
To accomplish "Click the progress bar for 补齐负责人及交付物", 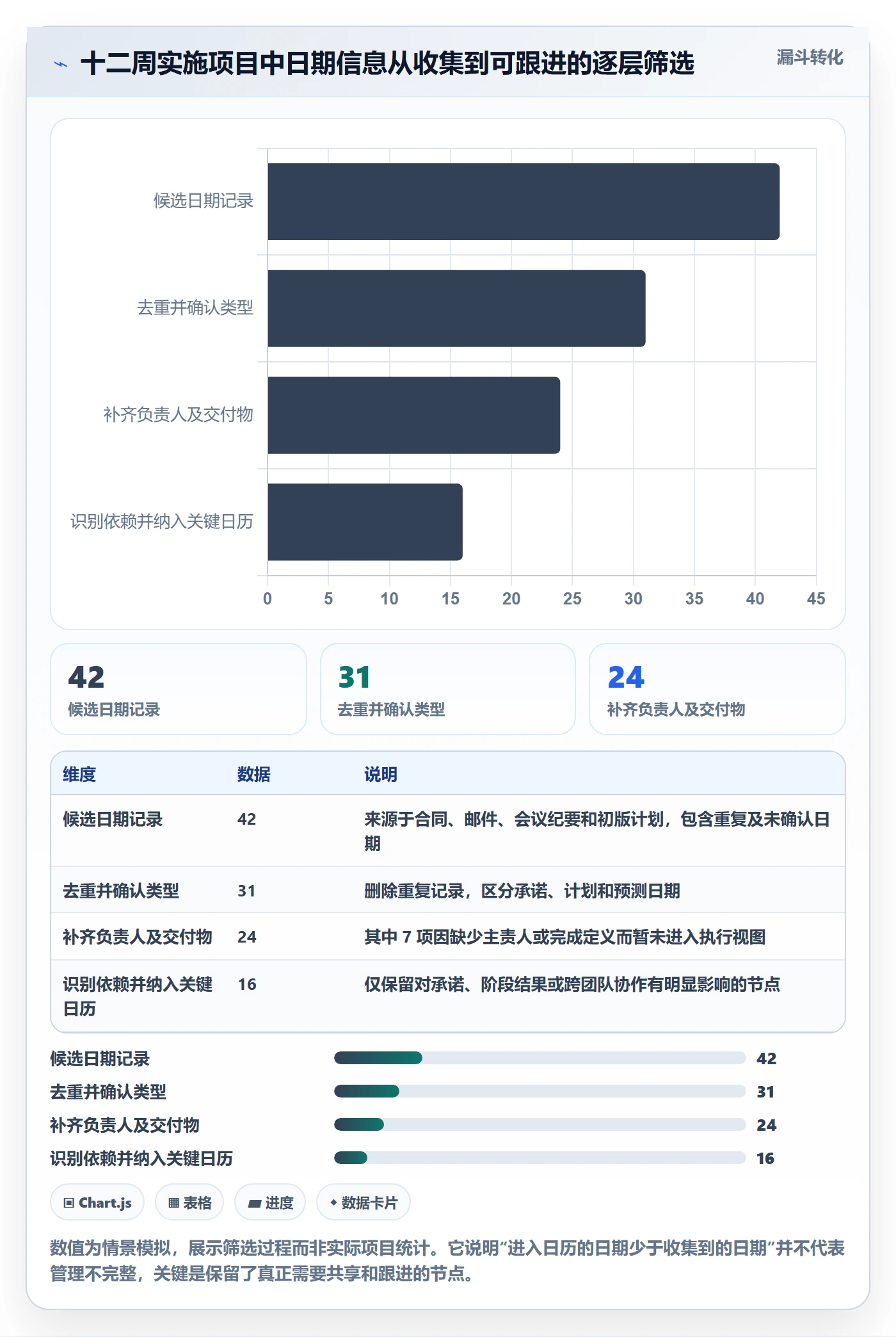I will (x=540, y=1124).
